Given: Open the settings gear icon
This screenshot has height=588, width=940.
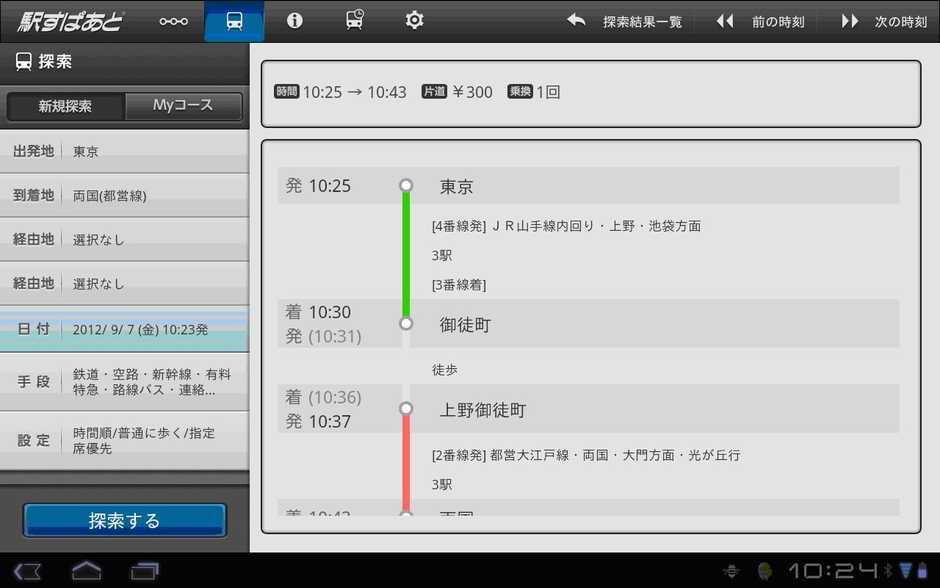Looking at the screenshot, I should [414, 21].
